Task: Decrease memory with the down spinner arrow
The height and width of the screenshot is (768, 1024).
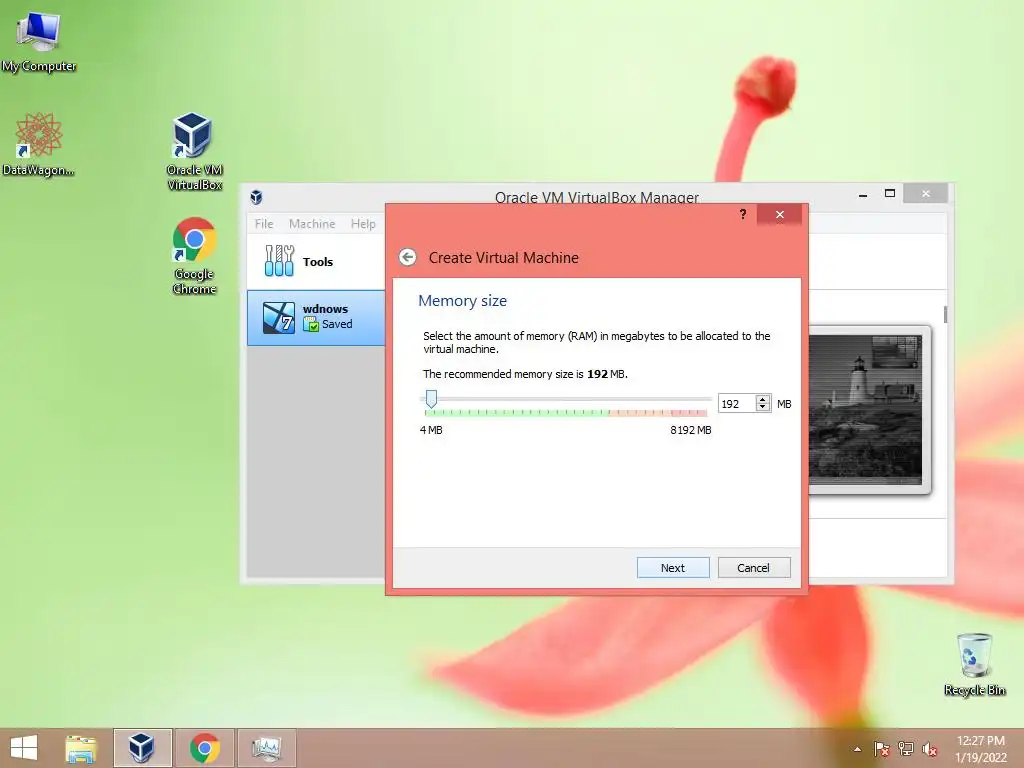Action: (762, 408)
